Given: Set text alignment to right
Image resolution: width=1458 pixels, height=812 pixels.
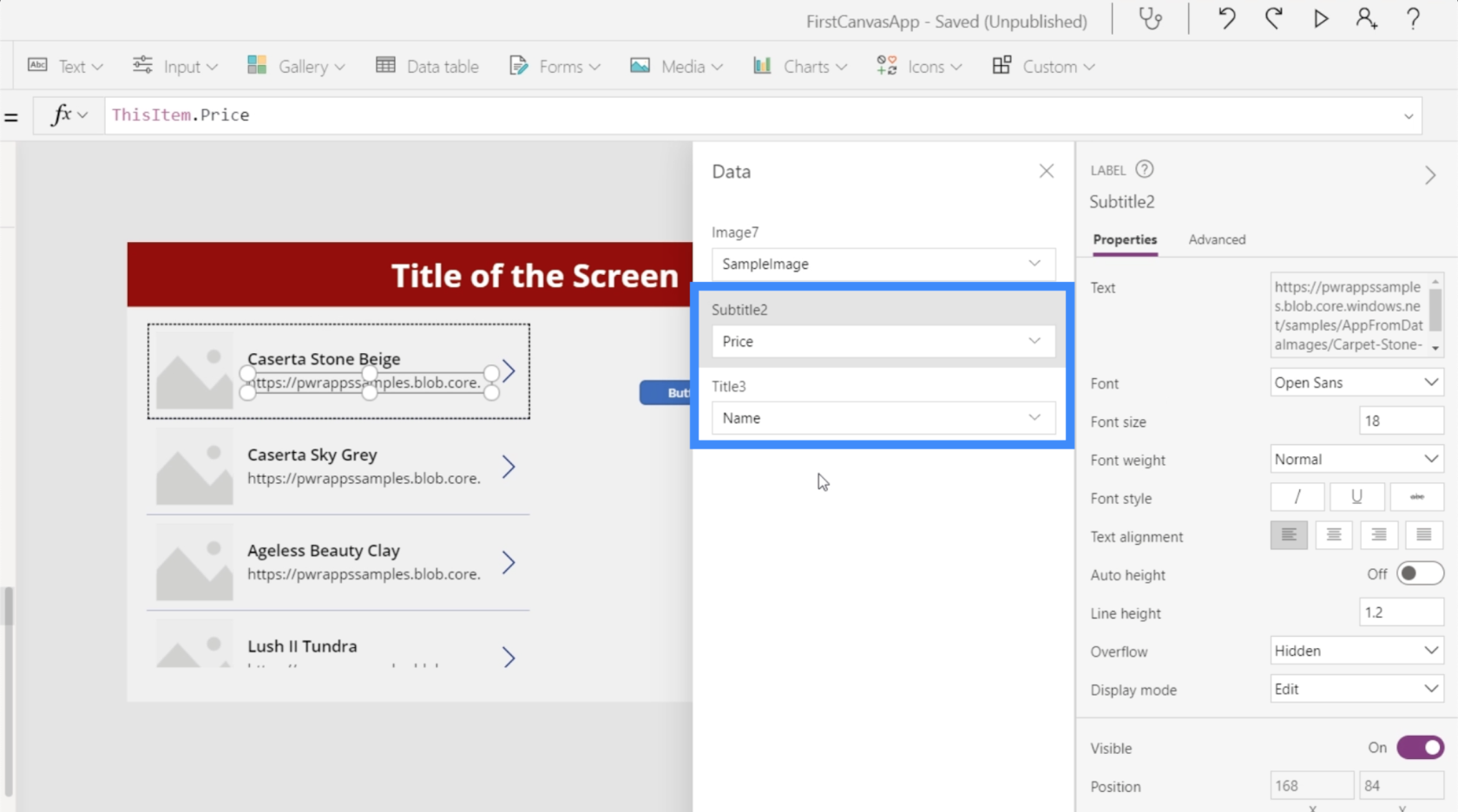Looking at the screenshot, I should 1379,535.
